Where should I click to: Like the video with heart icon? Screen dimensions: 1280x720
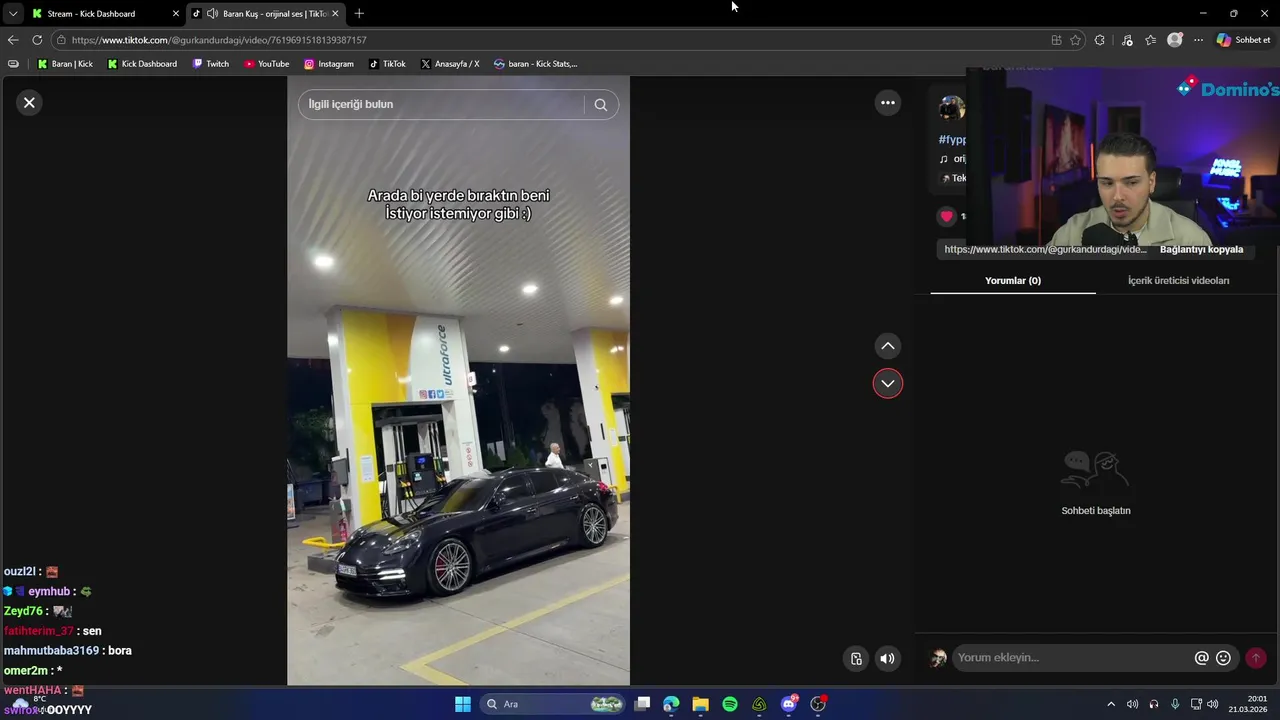tap(946, 216)
